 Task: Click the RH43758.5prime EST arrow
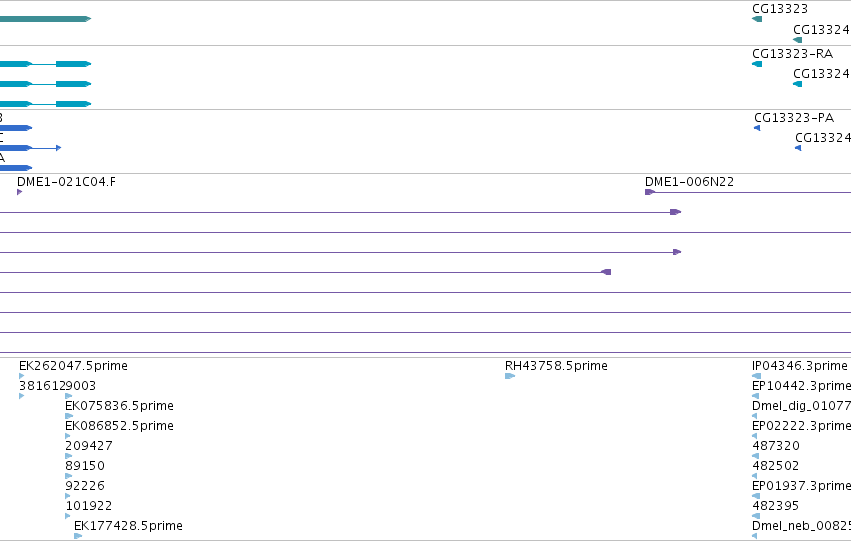pyautogui.click(x=510, y=376)
